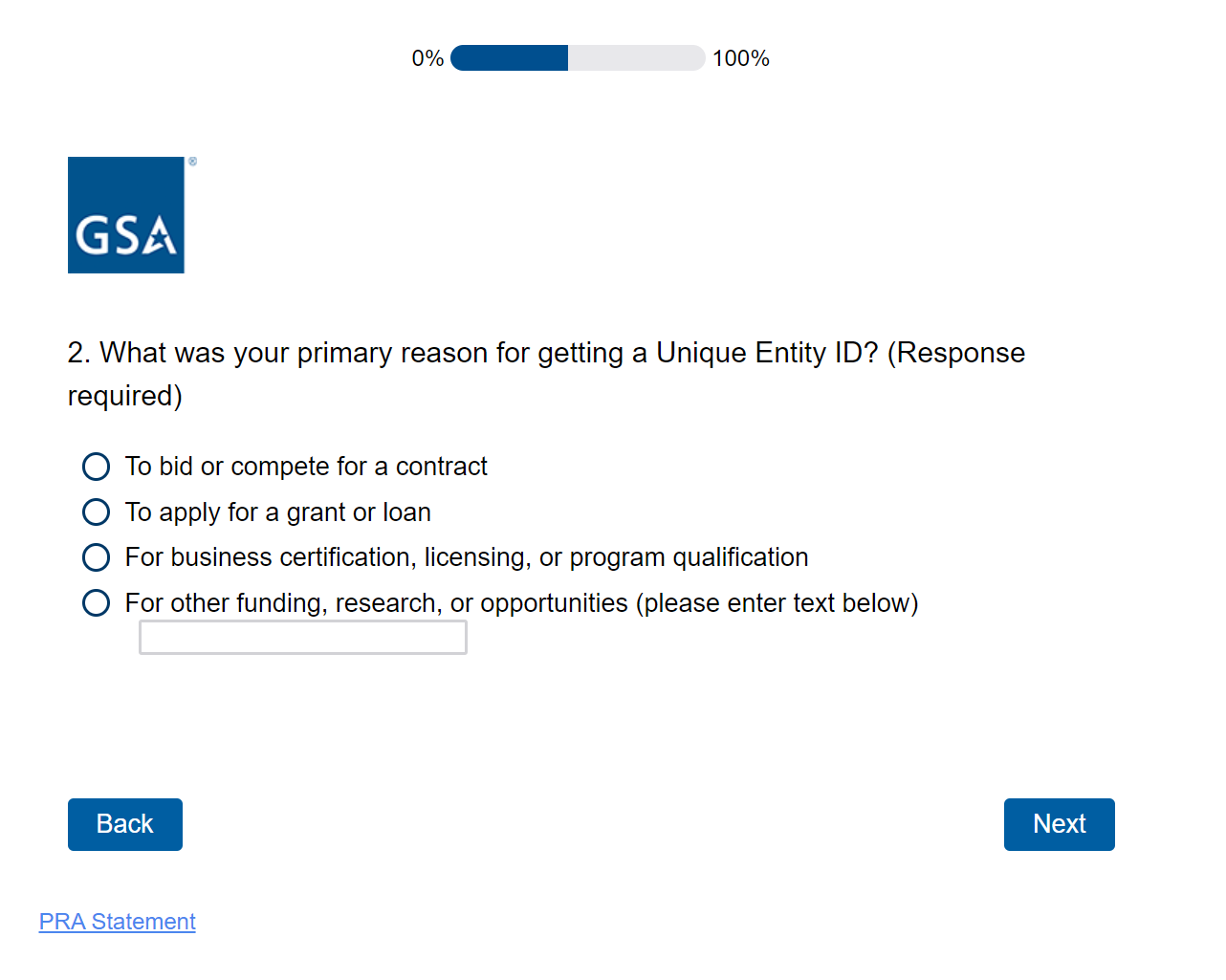Click the filled blue portion of progress bar
This screenshot has height=980, width=1226.
[509, 58]
